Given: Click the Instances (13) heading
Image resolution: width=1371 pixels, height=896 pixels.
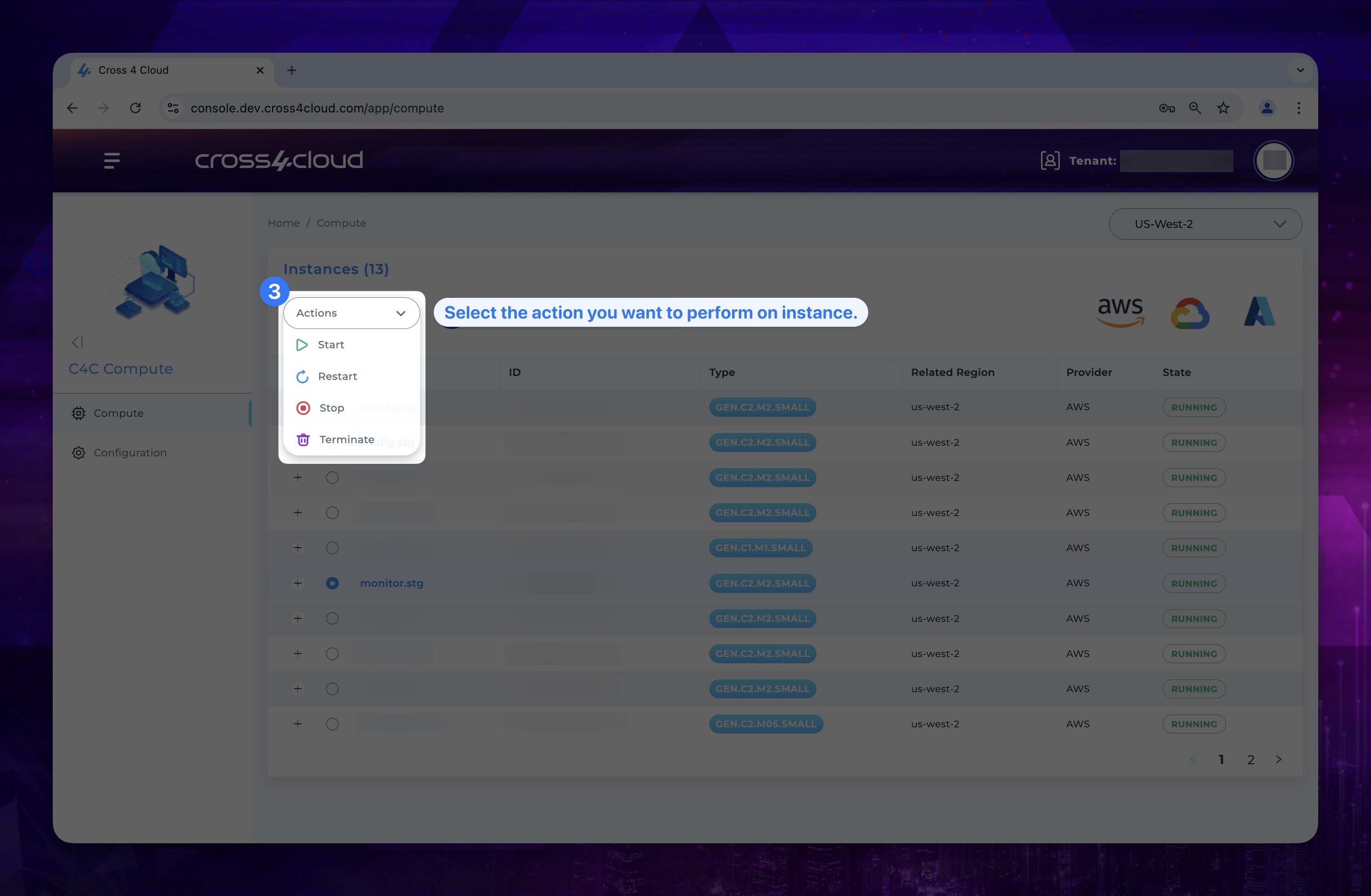Looking at the screenshot, I should point(336,270).
